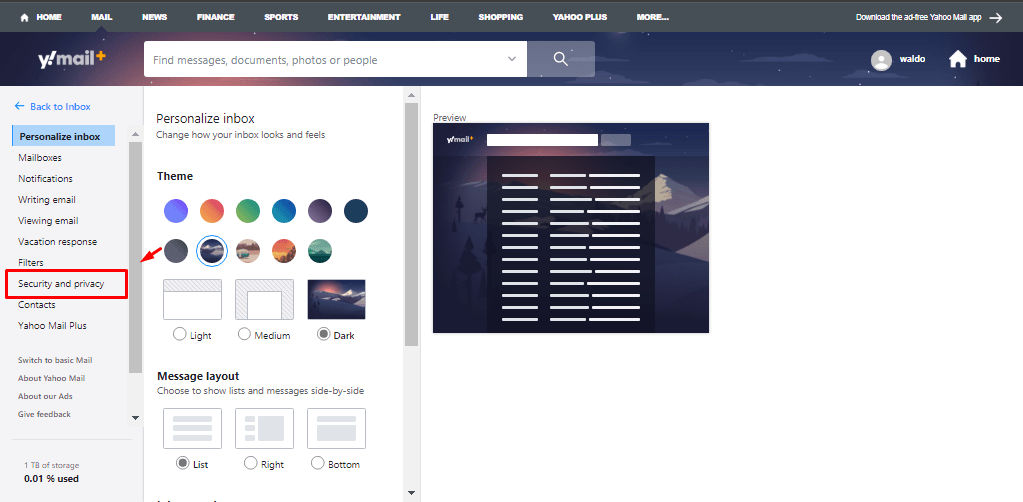The height and width of the screenshot is (502, 1023).
Task: Click the home icon in top nav
Action: pos(25,18)
